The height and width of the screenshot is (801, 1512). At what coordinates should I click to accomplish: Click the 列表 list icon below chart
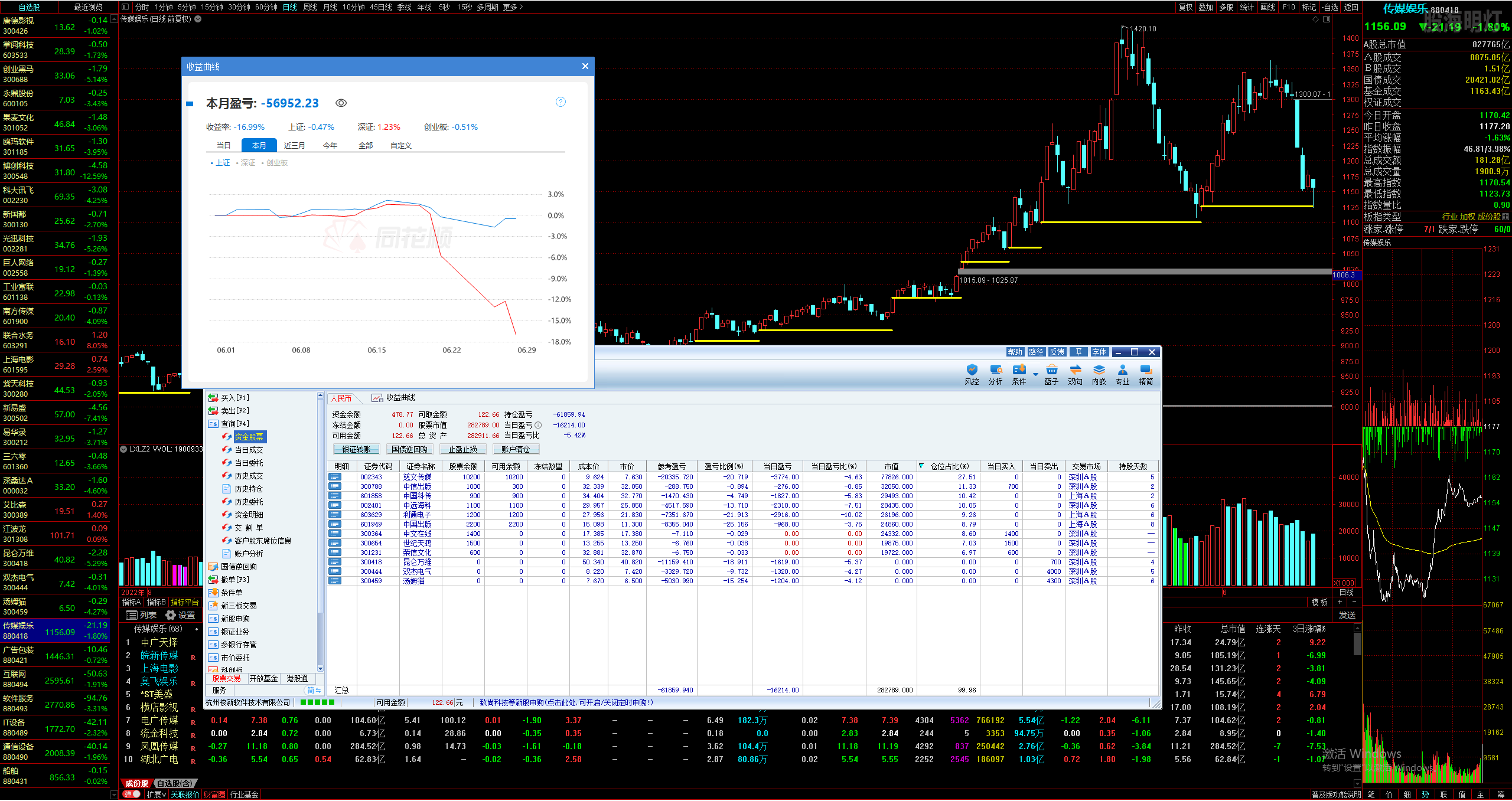coord(141,615)
